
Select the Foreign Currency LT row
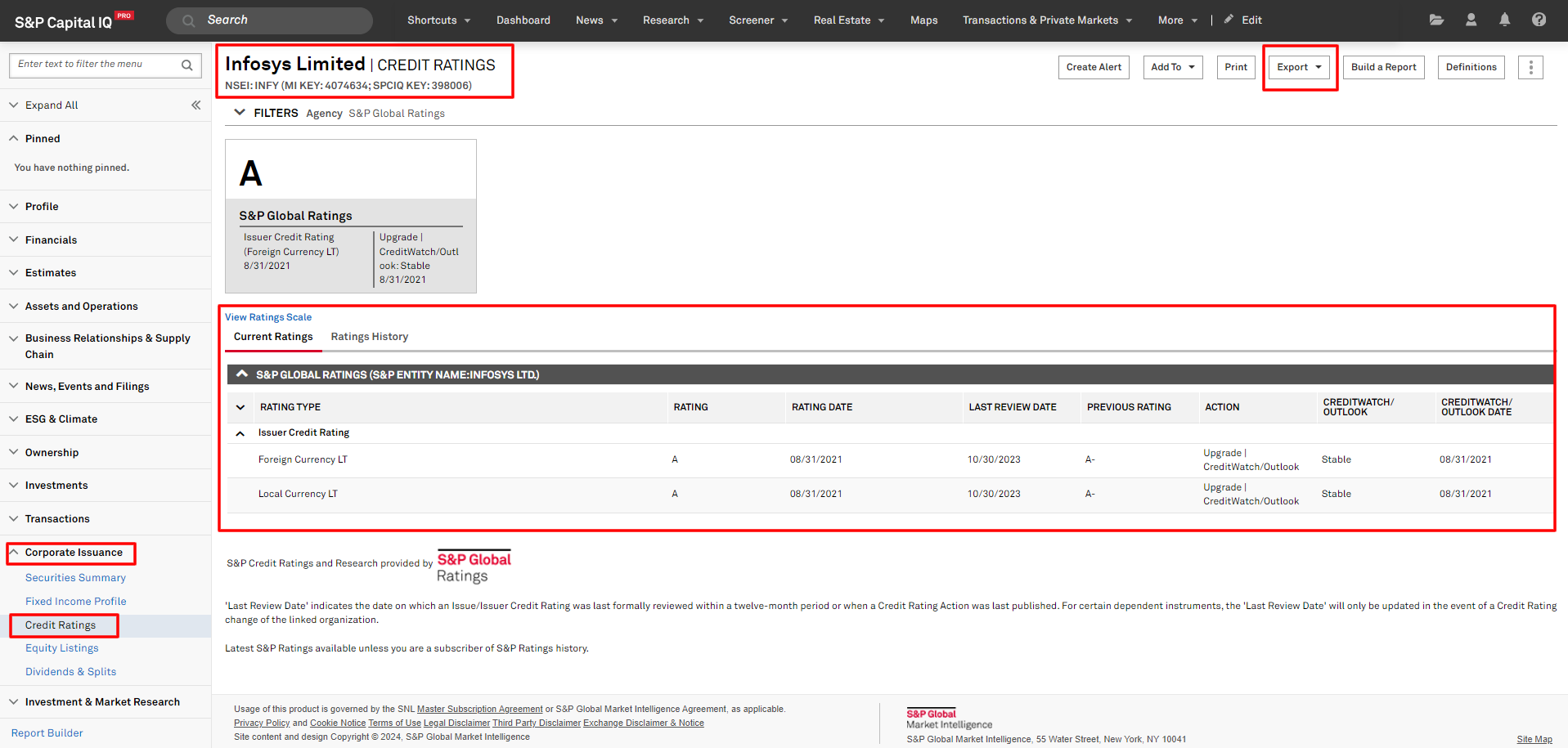pyautogui.click(x=890, y=459)
